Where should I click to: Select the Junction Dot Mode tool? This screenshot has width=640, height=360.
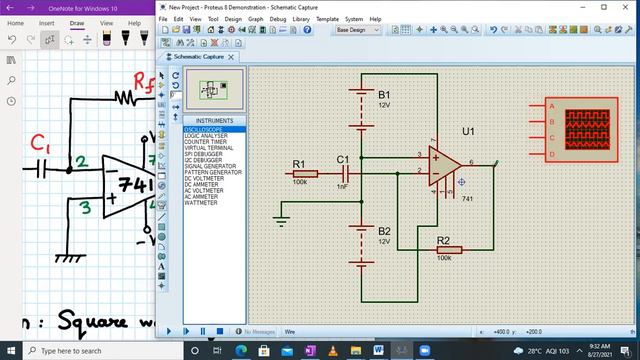pos(162,95)
